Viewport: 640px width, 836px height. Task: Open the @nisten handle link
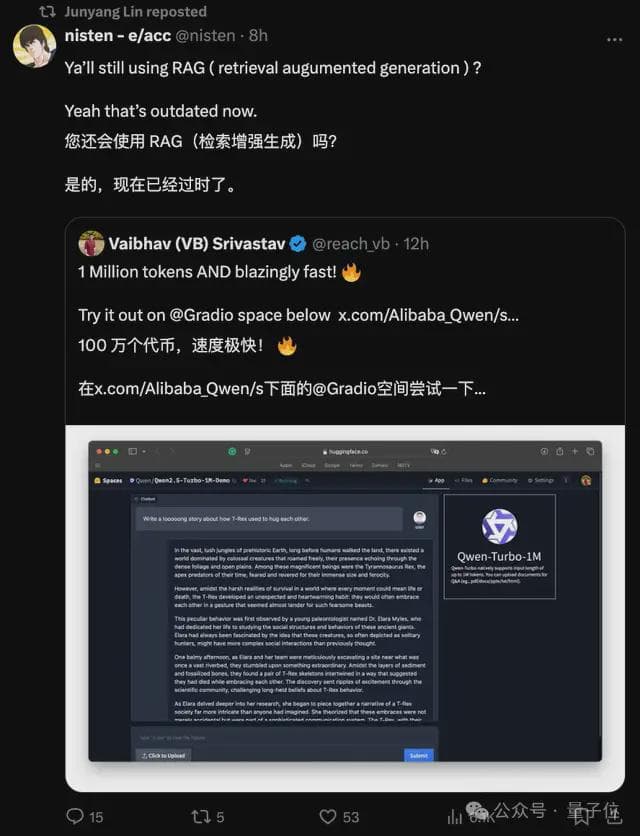coord(205,36)
